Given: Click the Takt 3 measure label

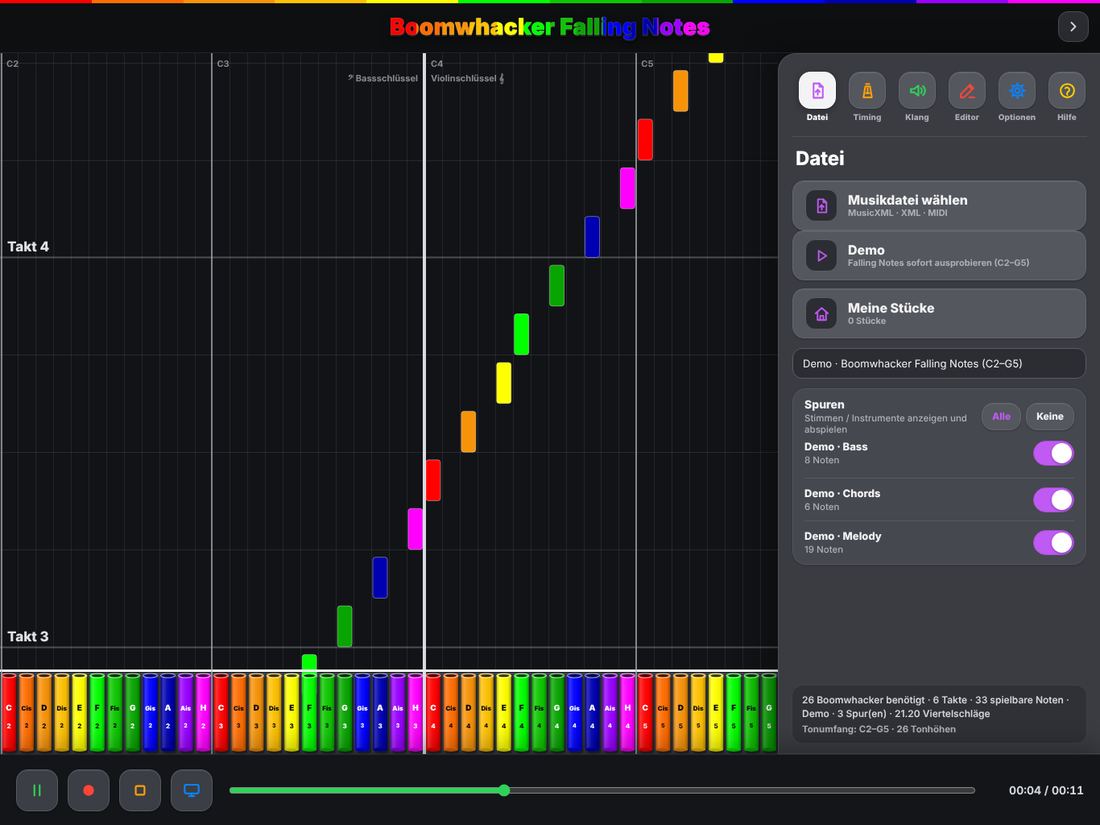Looking at the screenshot, I should click(x=28, y=636).
